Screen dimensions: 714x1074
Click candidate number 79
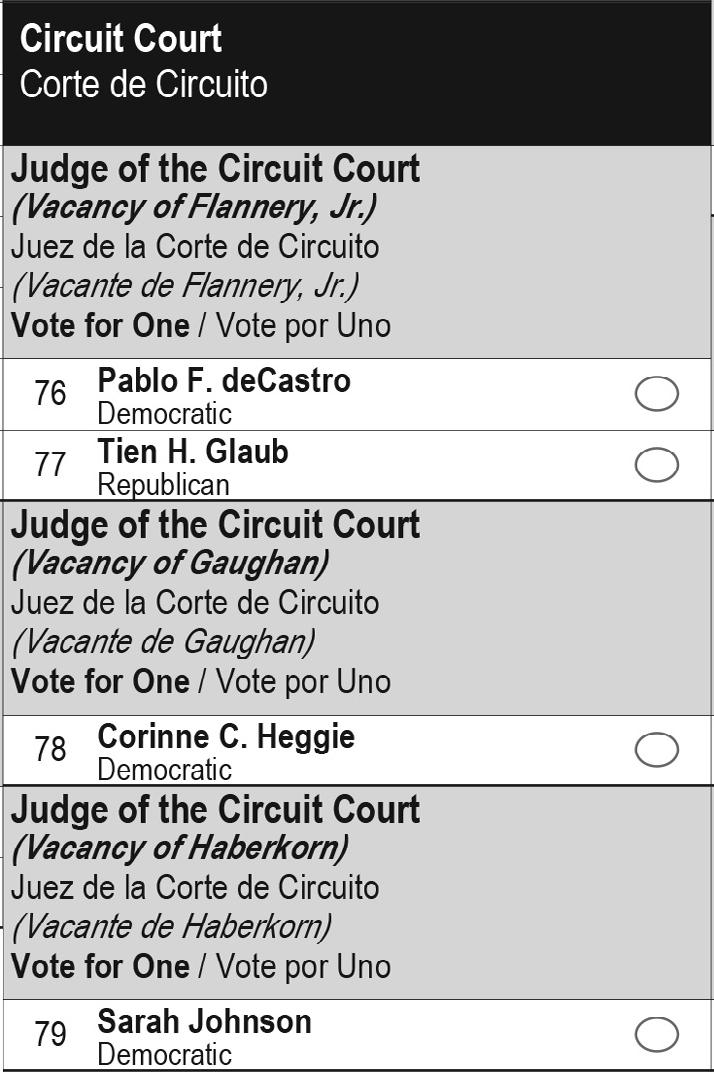pos(50,1034)
